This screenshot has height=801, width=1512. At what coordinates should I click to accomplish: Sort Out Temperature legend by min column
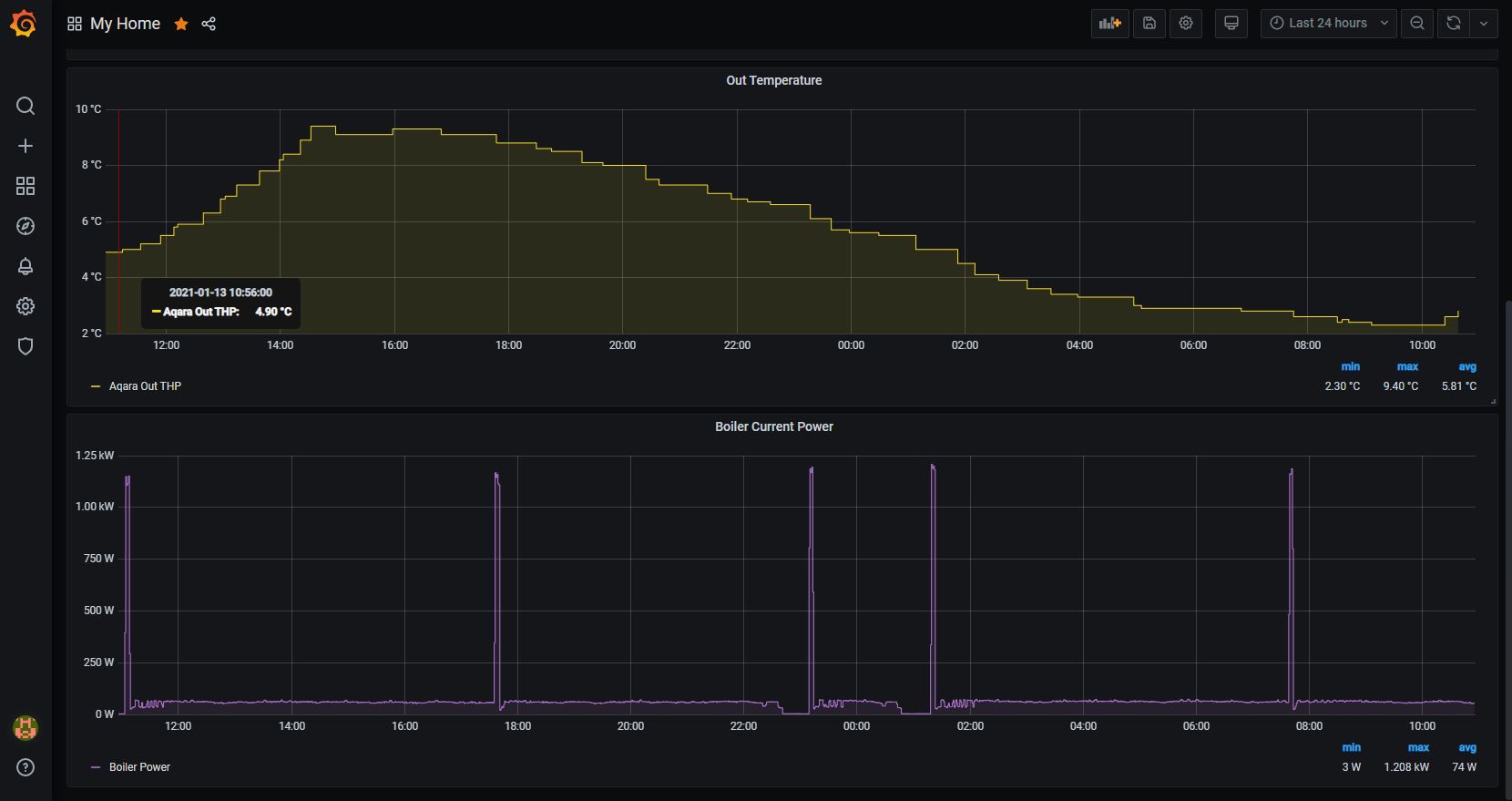[1351, 366]
